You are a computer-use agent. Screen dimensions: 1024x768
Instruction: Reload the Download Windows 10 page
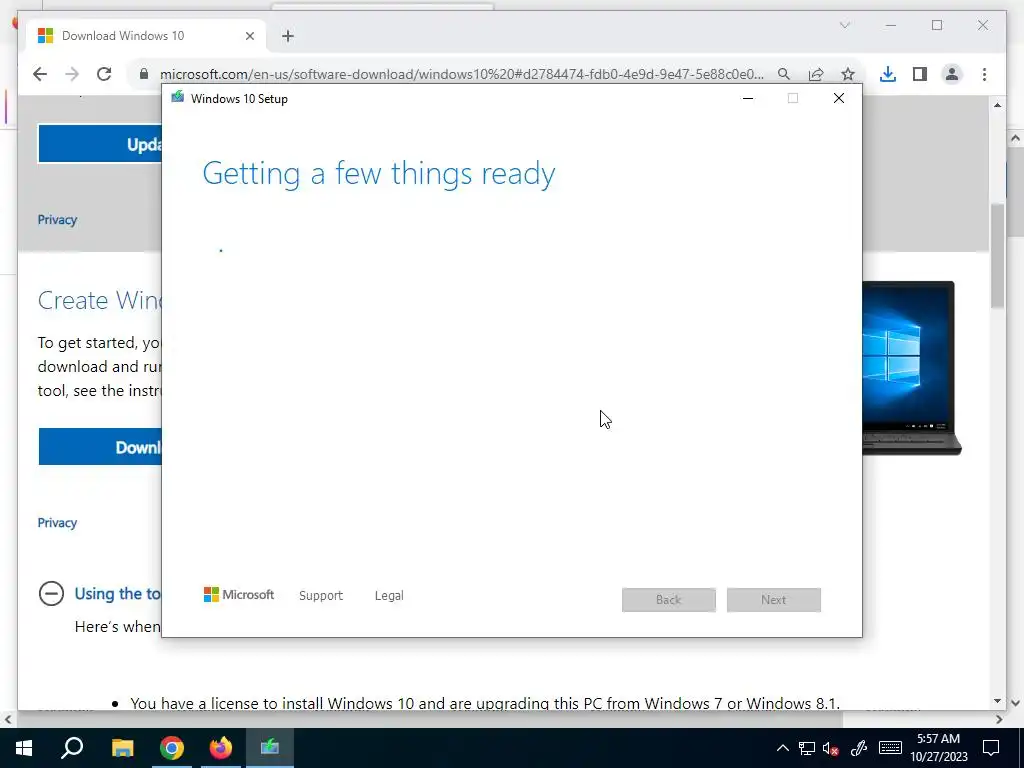[104, 74]
